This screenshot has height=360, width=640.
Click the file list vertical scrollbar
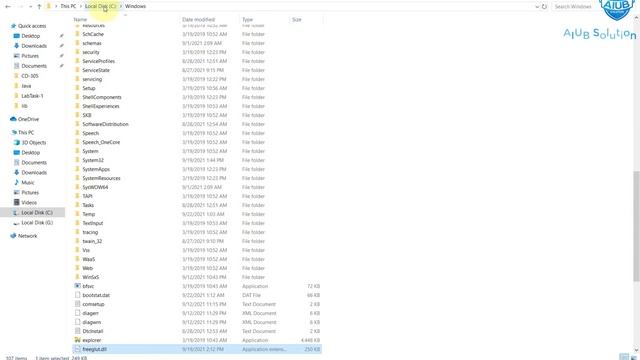(636, 226)
